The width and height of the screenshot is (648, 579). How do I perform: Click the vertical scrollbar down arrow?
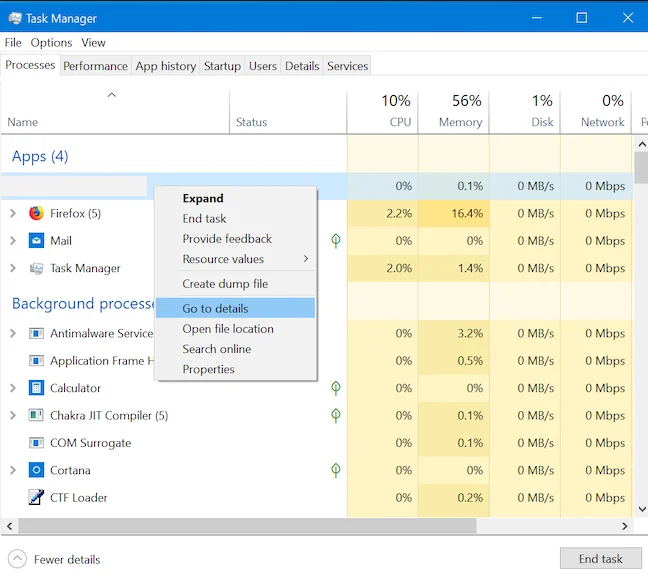(641, 509)
